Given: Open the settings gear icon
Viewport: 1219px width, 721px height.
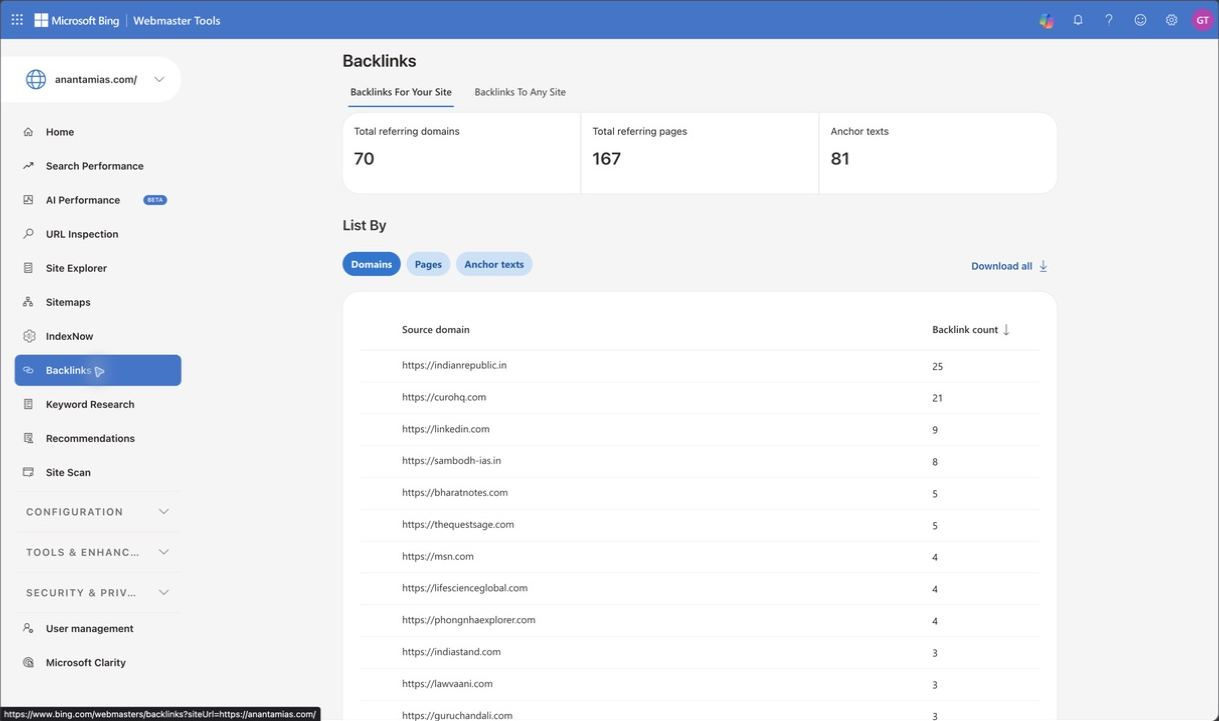Looking at the screenshot, I should [x=1171, y=20].
